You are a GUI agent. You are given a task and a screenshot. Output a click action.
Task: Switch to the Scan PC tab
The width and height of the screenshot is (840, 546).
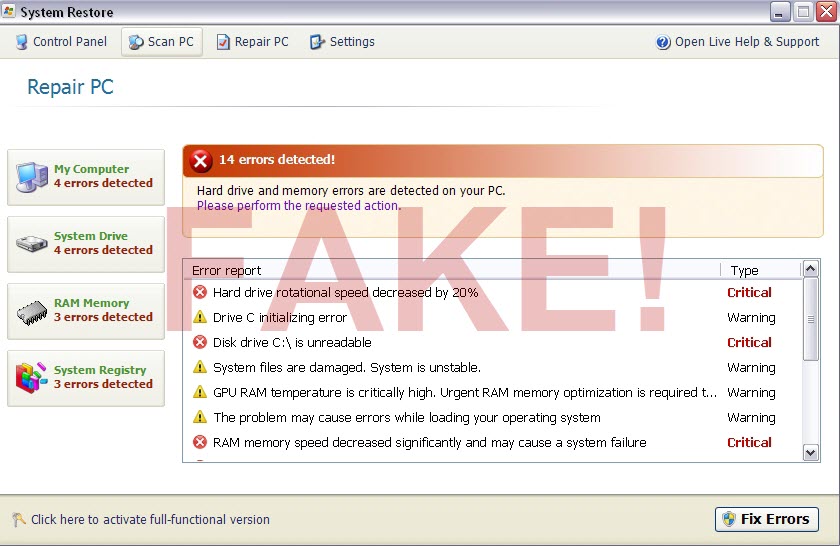pyautogui.click(x=162, y=42)
